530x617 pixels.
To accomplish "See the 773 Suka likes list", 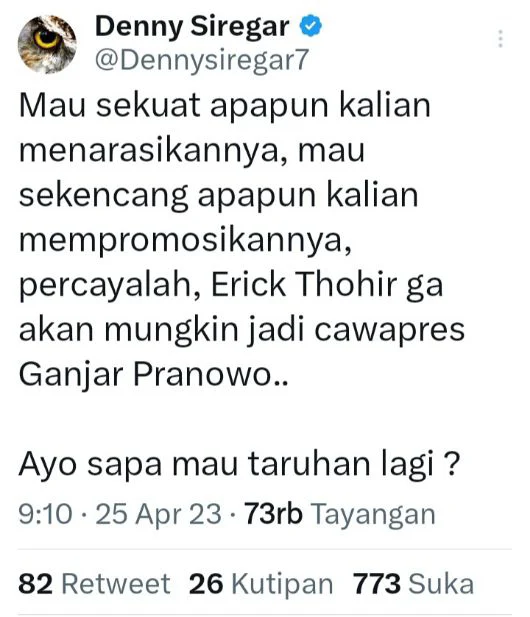I will (x=413, y=584).
